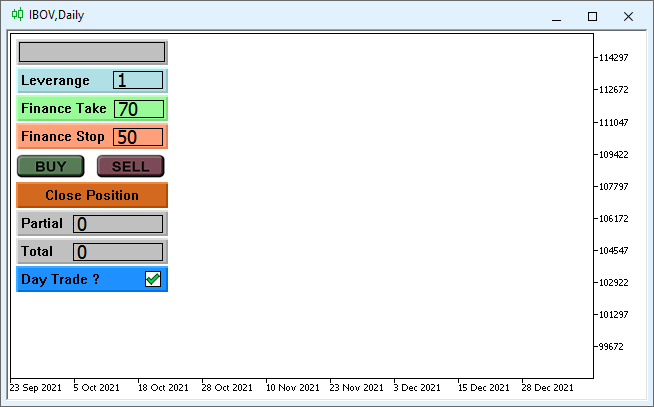Click the Total amount field
This screenshot has height=407, width=654.
click(x=118, y=252)
